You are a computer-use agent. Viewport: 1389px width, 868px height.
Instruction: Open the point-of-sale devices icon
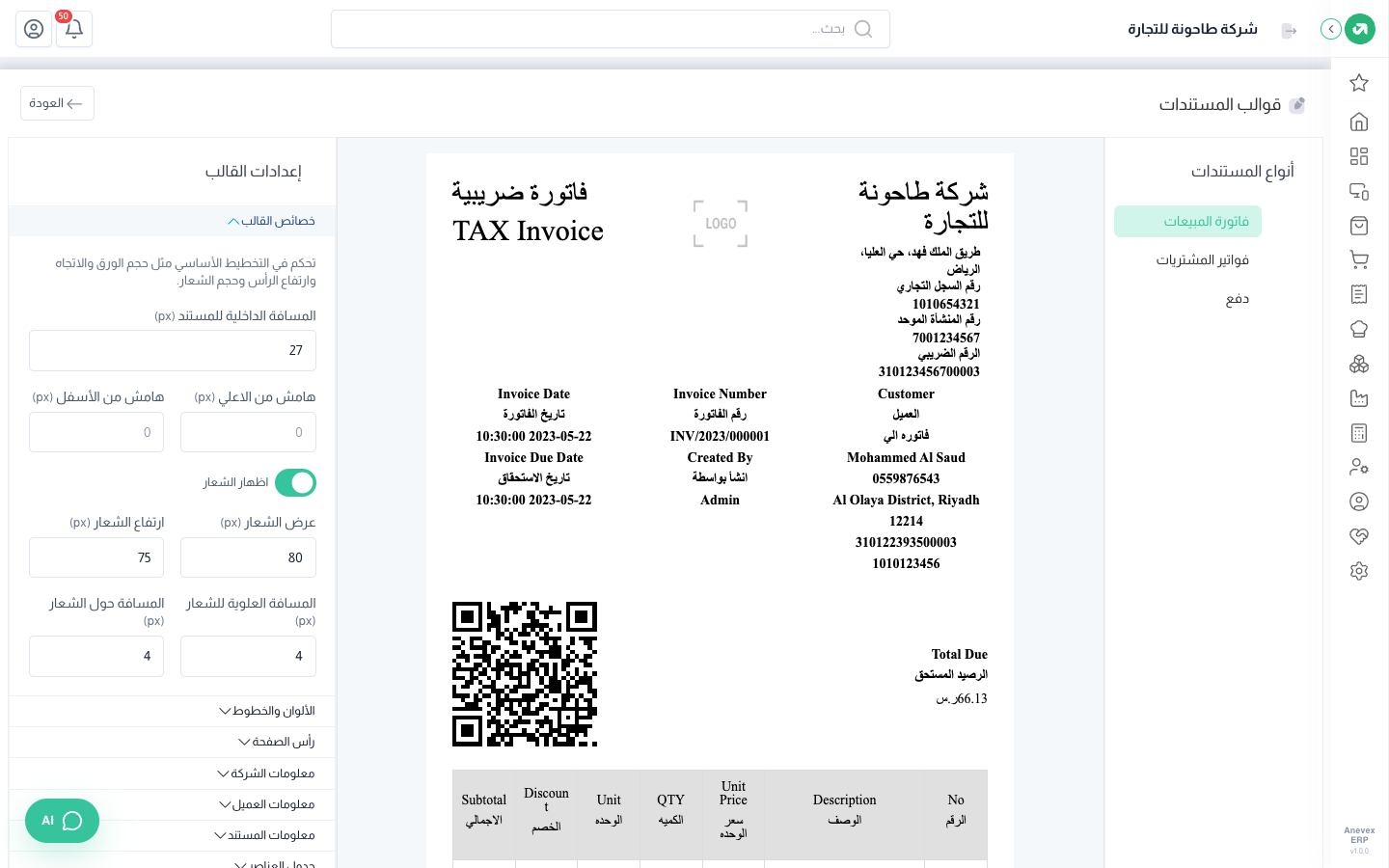(x=1359, y=191)
